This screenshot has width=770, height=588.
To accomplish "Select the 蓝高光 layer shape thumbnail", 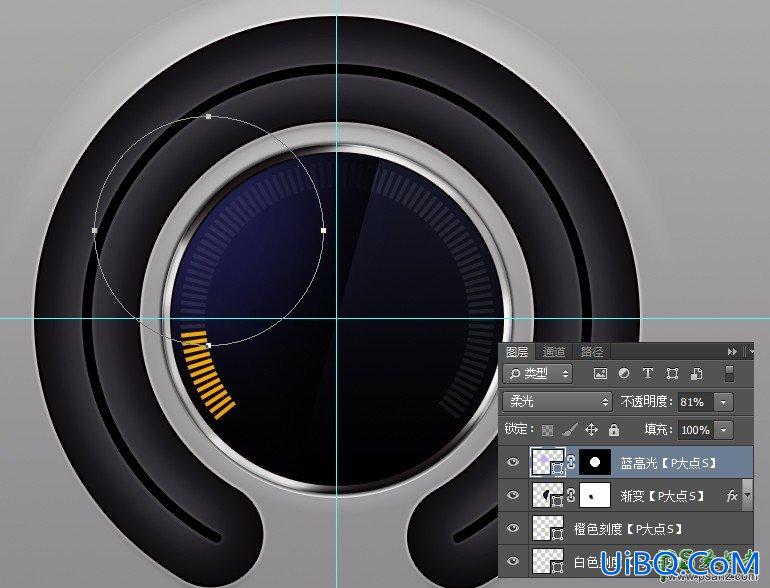I will [x=548, y=462].
